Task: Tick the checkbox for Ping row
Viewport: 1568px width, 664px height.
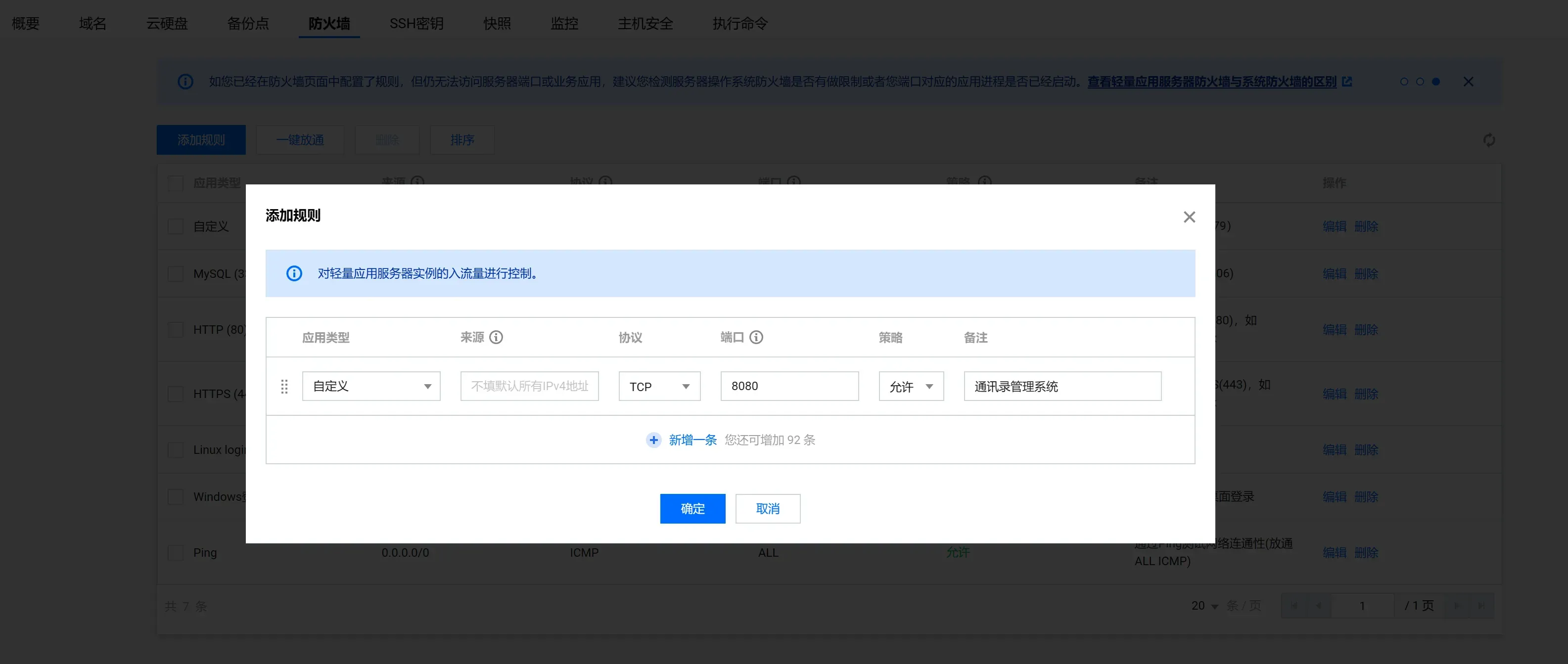Action: tap(175, 553)
